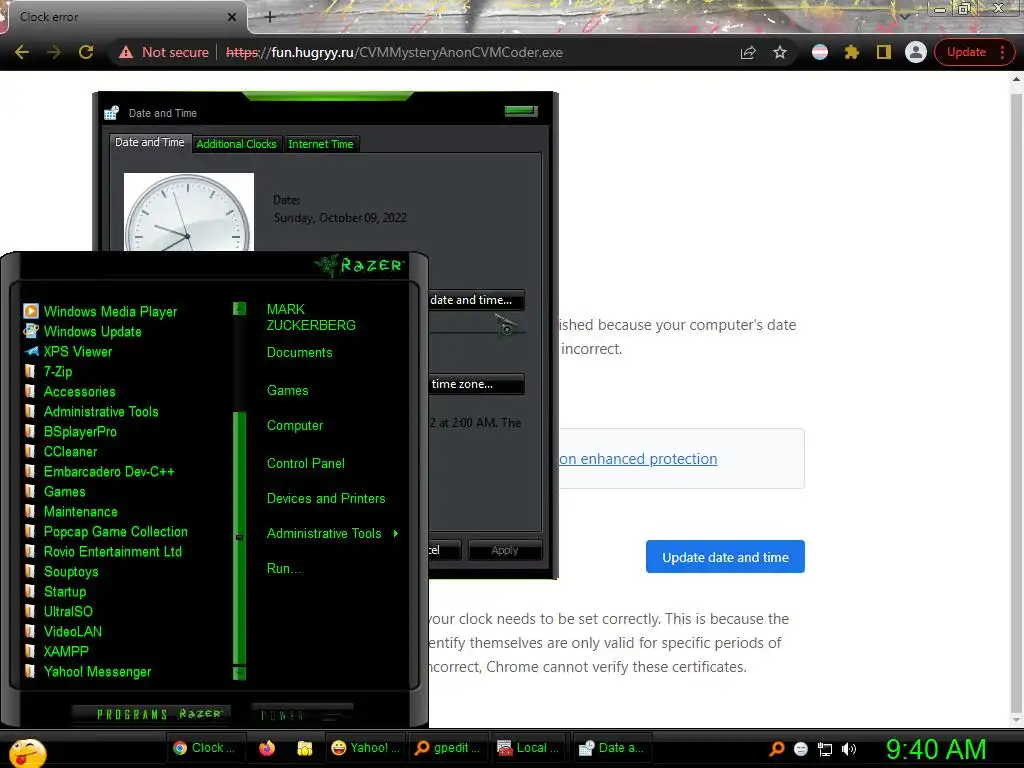Click volume speaker tray icon
The height and width of the screenshot is (768, 1024).
tap(849, 749)
